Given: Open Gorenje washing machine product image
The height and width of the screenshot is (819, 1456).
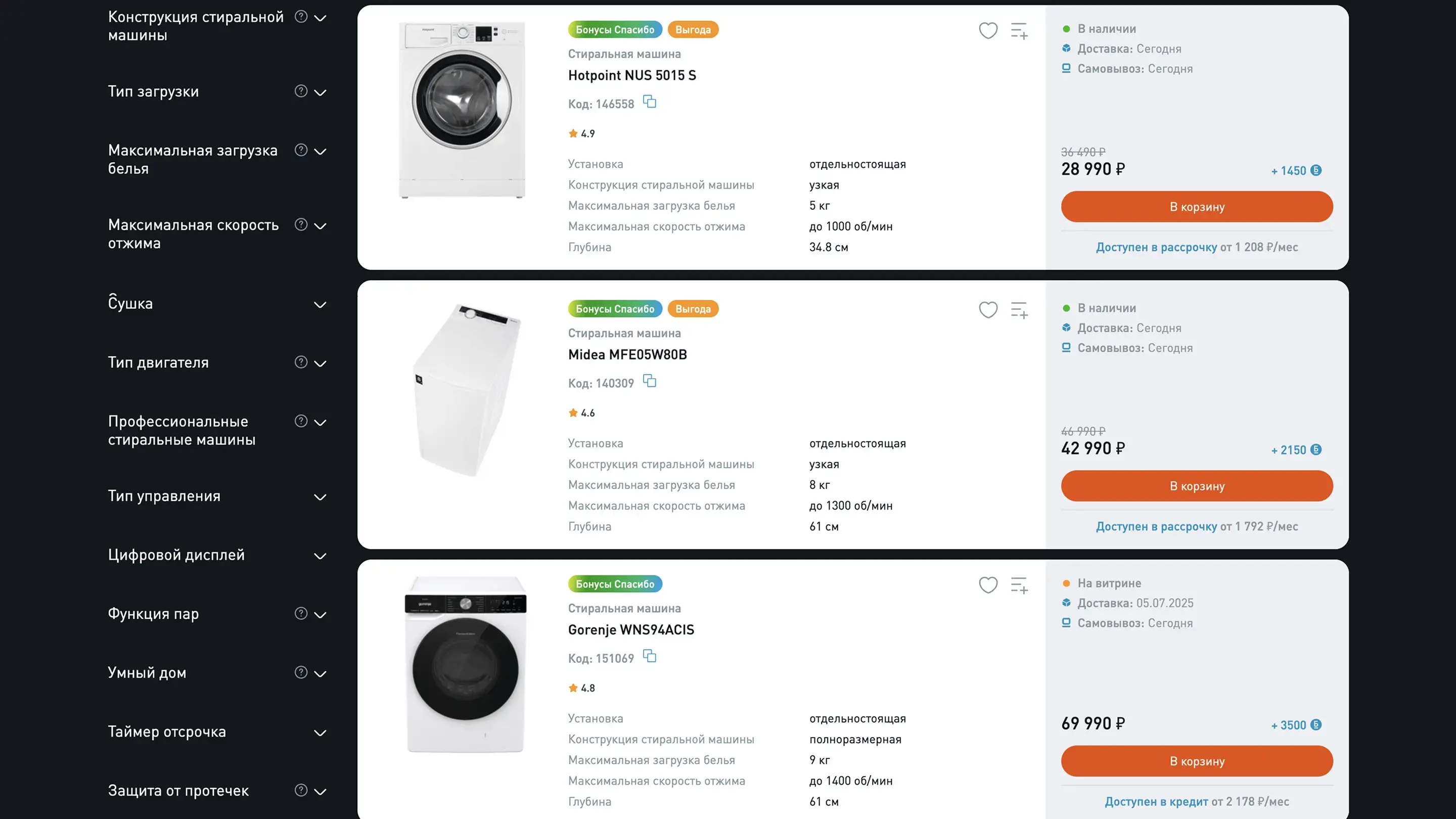Looking at the screenshot, I should point(466,664).
